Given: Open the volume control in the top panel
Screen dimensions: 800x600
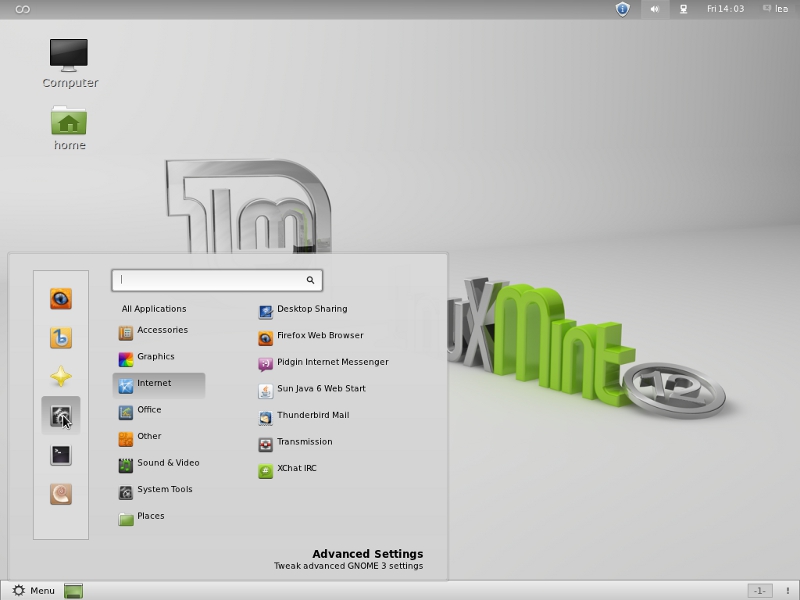Looking at the screenshot, I should 655,9.
